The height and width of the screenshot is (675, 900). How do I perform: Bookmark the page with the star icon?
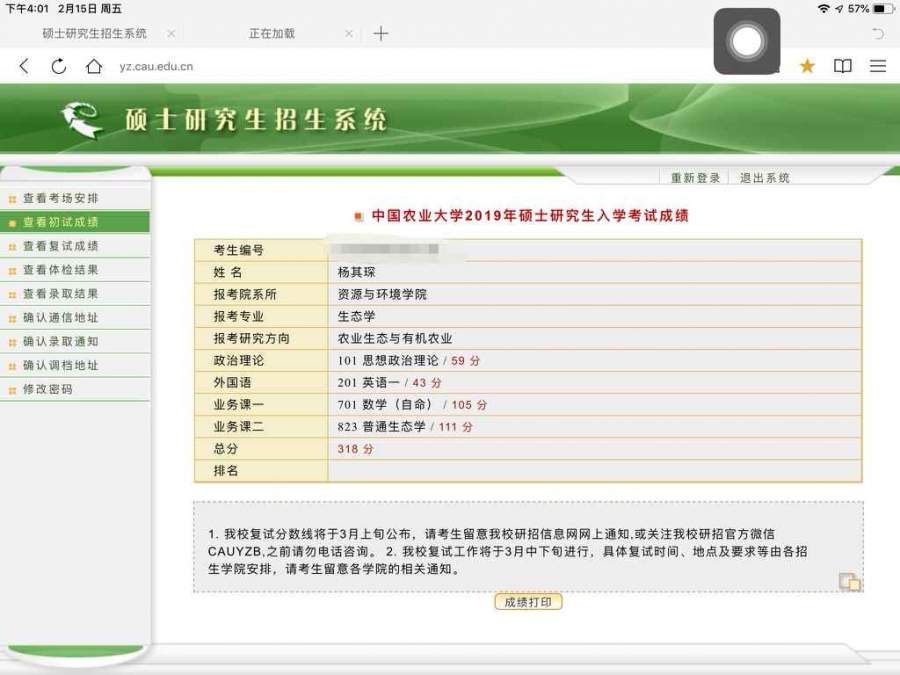coord(807,66)
